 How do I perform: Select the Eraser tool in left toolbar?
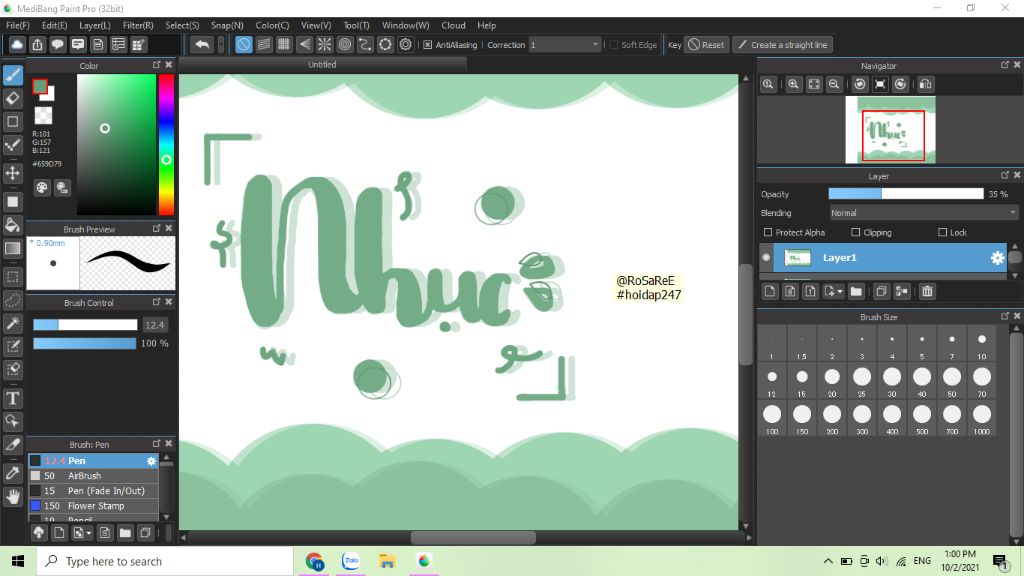pos(13,98)
